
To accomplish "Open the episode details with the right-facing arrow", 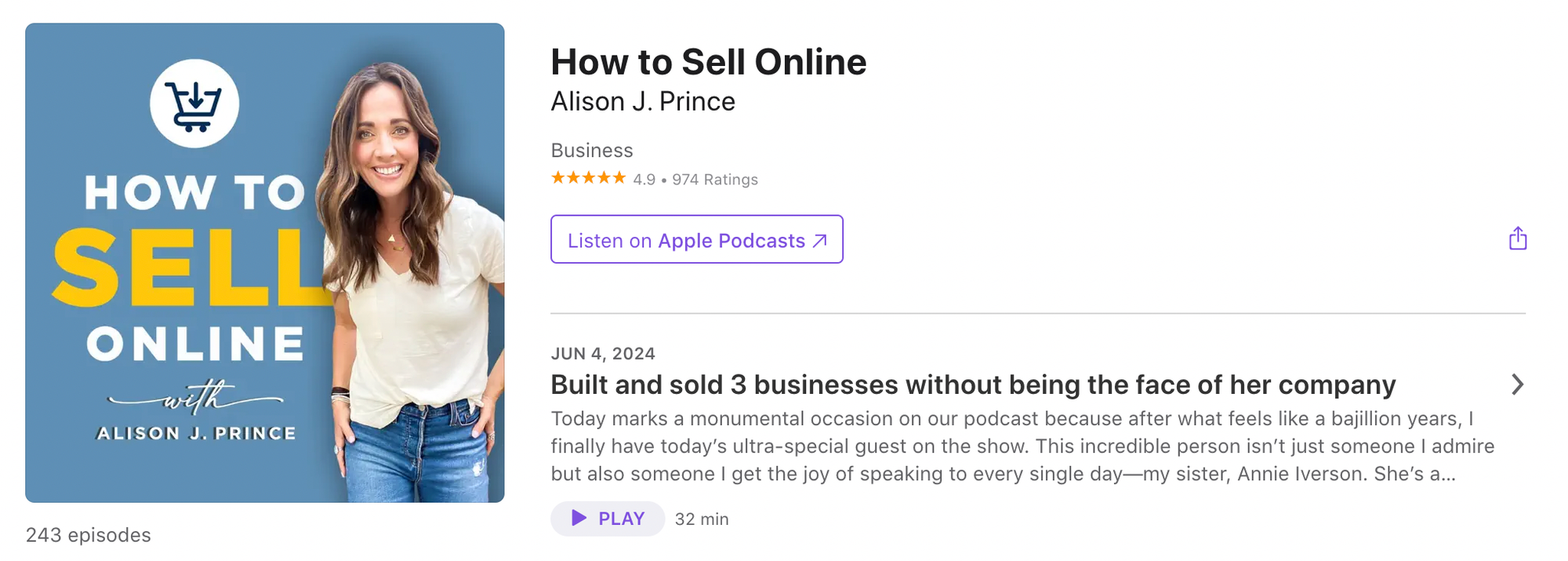I will (x=1519, y=384).
